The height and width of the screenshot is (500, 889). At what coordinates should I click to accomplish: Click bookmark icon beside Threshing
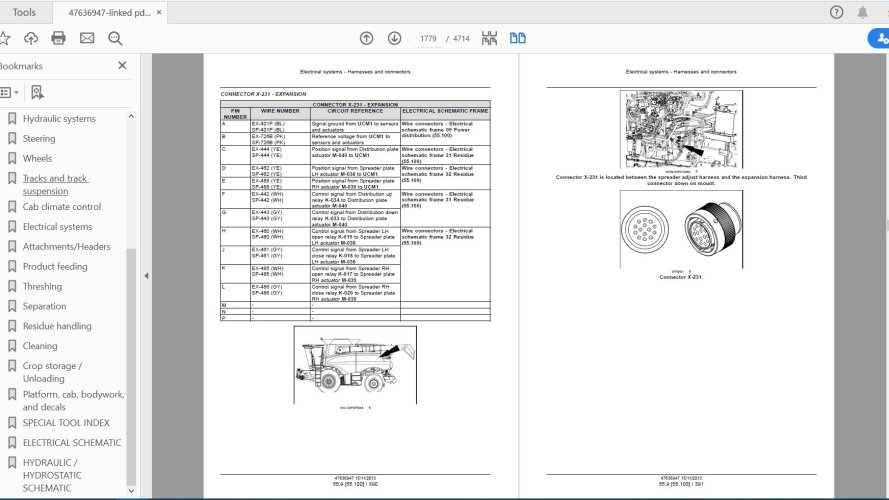[11, 286]
